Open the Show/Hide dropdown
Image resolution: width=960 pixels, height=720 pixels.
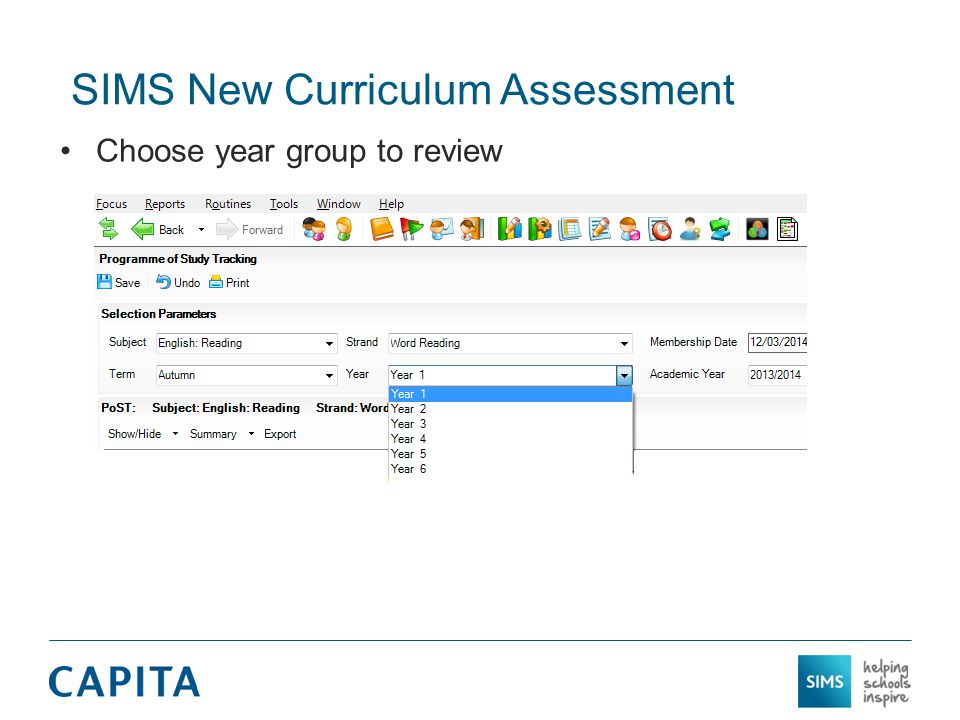tap(143, 433)
